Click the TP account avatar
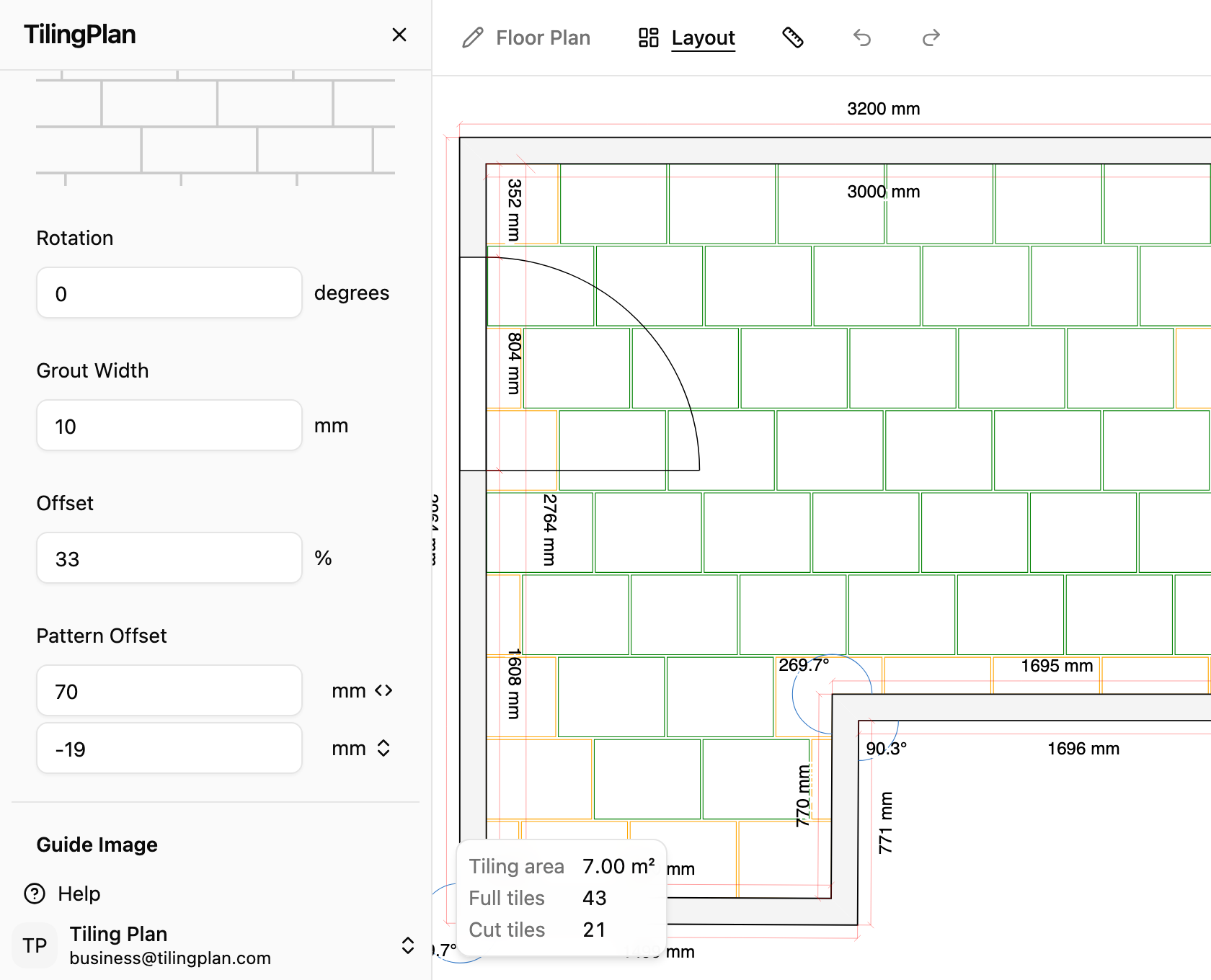 (x=35, y=945)
